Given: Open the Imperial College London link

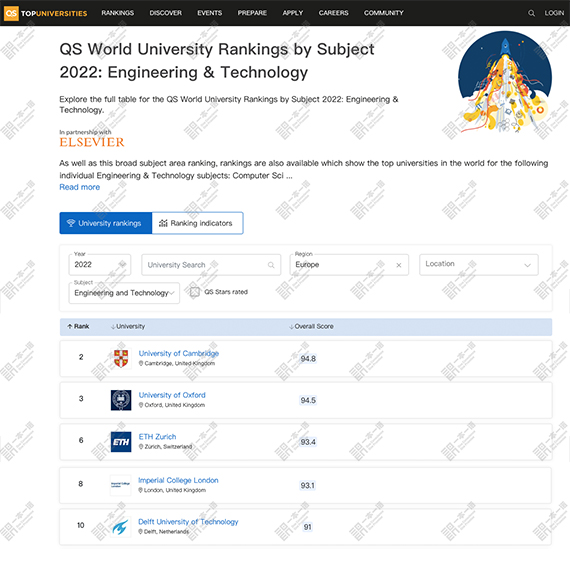Looking at the screenshot, I should [178, 480].
